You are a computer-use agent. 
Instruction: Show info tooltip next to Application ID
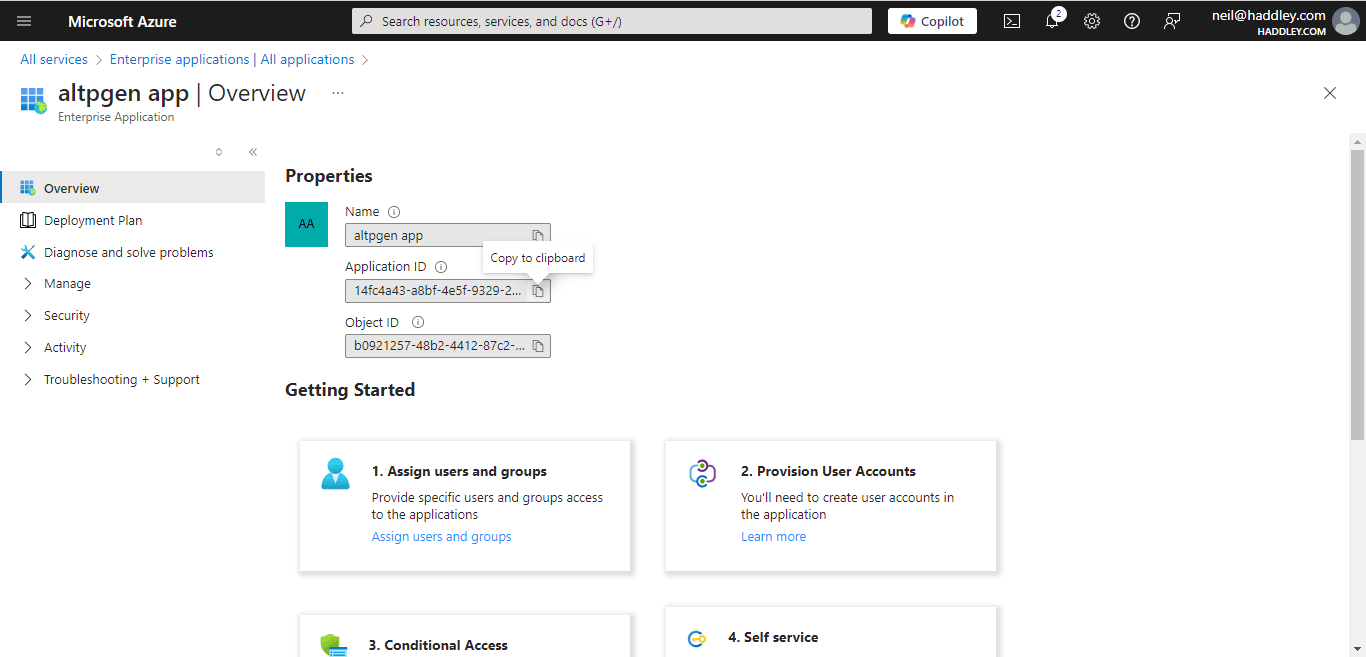point(441,267)
